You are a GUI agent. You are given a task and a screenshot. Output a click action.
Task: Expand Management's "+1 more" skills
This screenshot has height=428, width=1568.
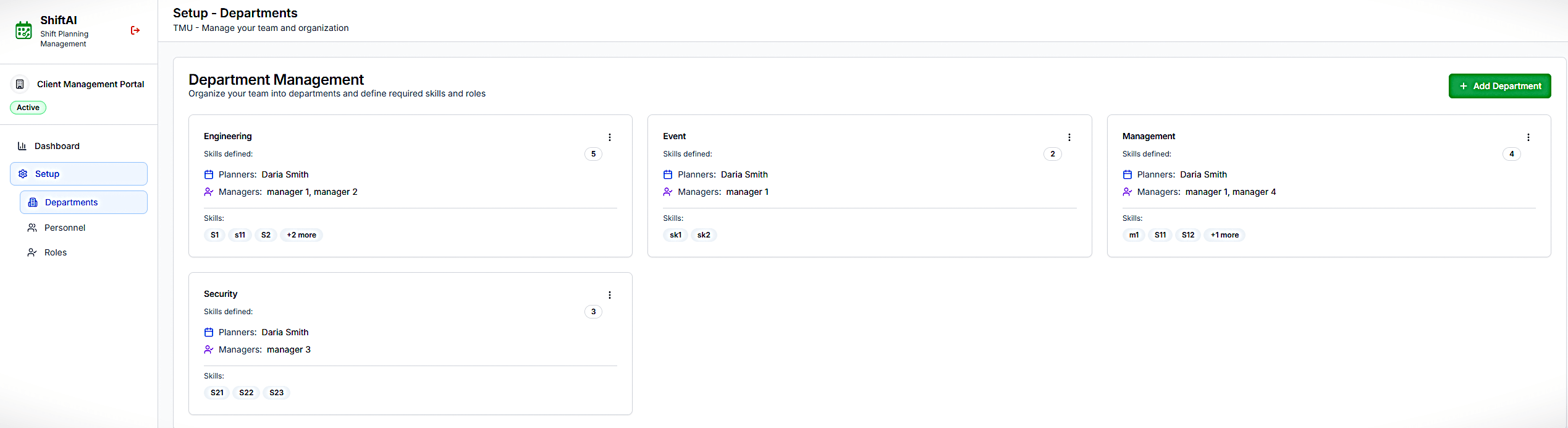click(1224, 235)
